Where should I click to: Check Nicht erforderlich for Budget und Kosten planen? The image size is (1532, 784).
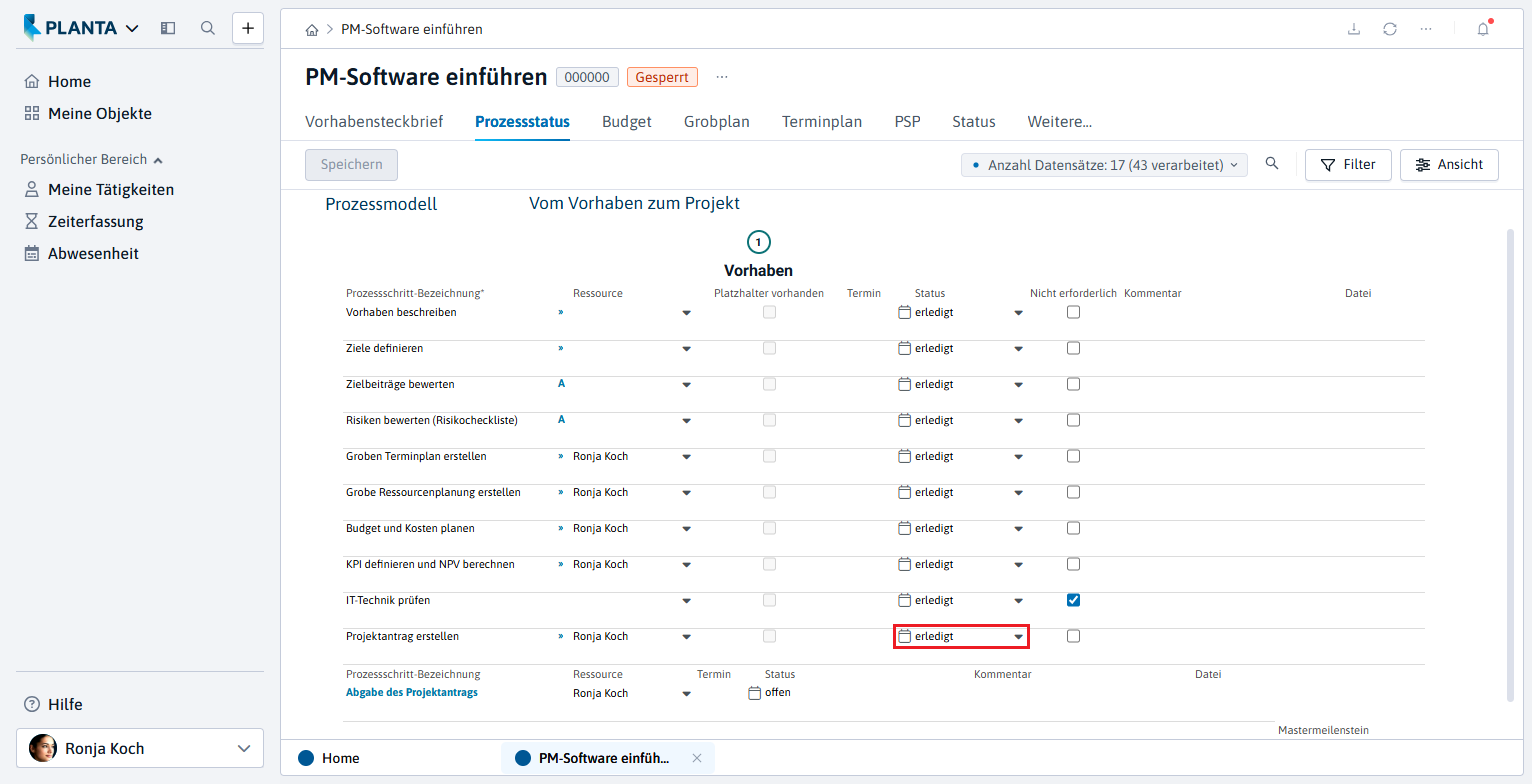pos(1073,528)
